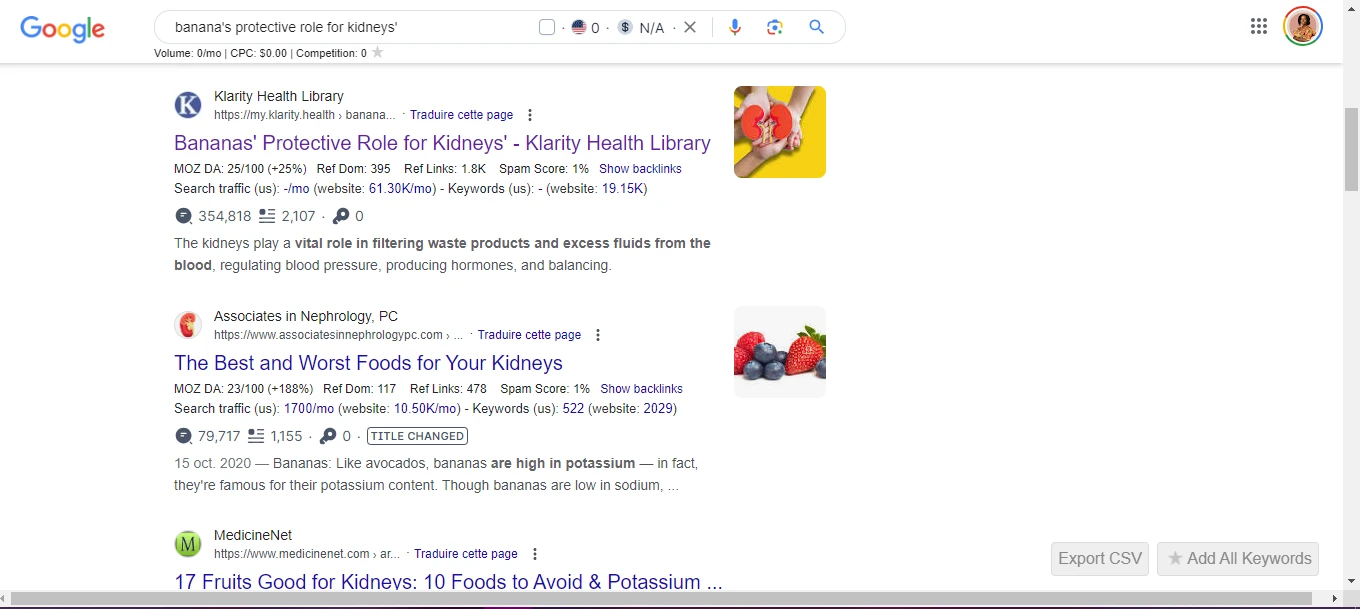
Task: Show backlinks for Associates in Nephrology result
Action: tap(641, 389)
